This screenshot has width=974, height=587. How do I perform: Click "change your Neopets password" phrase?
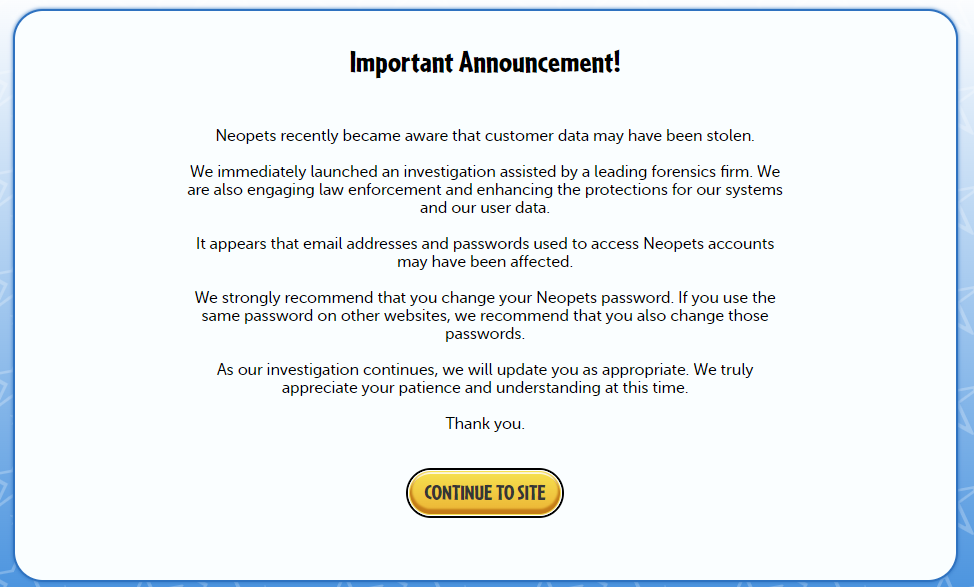point(555,298)
